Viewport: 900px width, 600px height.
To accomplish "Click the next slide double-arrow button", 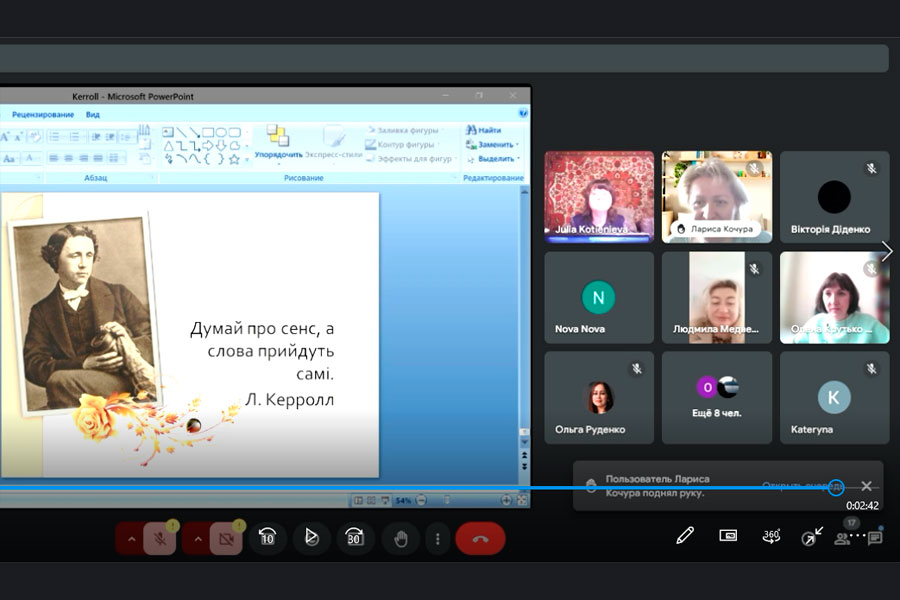I will tap(524, 467).
